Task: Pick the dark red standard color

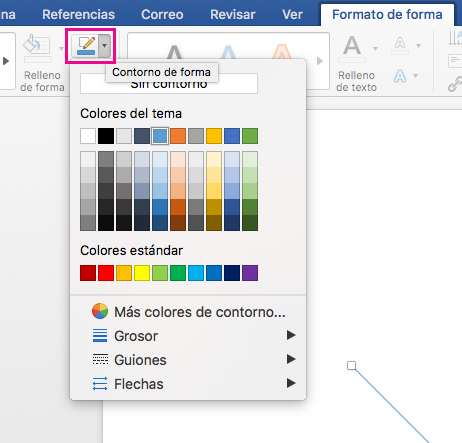Action: pyautogui.click(x=88, y=273)
